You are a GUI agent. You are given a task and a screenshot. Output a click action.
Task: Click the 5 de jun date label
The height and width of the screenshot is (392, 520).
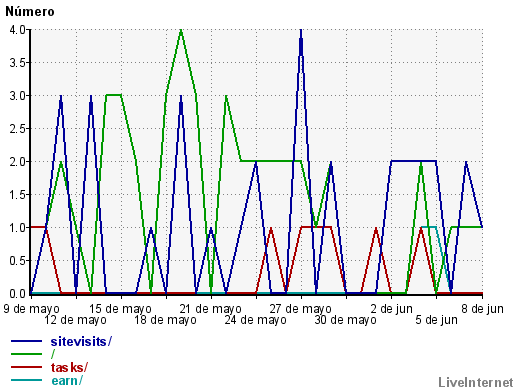click(x=436, y=320)
